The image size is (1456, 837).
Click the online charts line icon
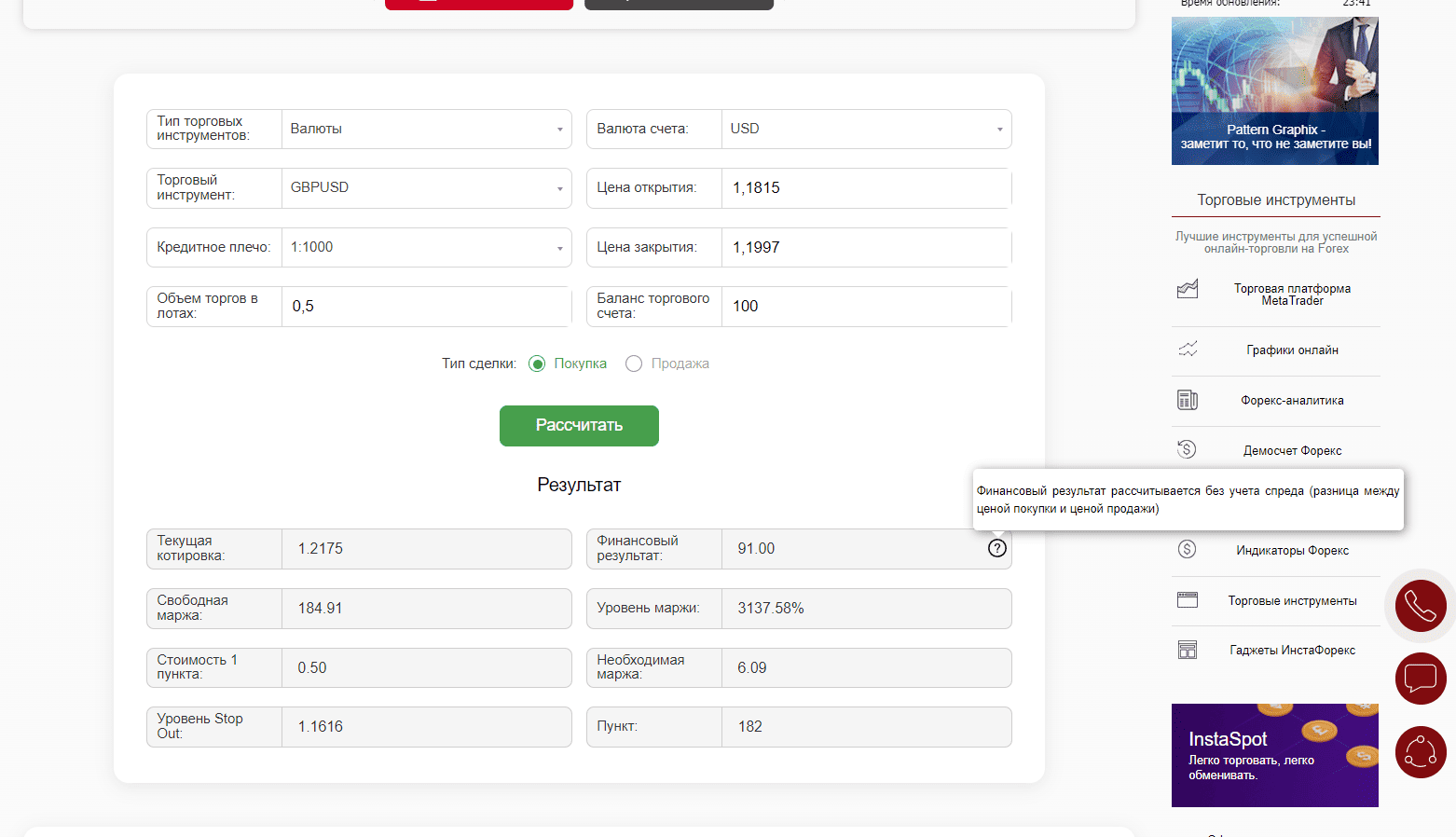click(x=1188, y=350)
